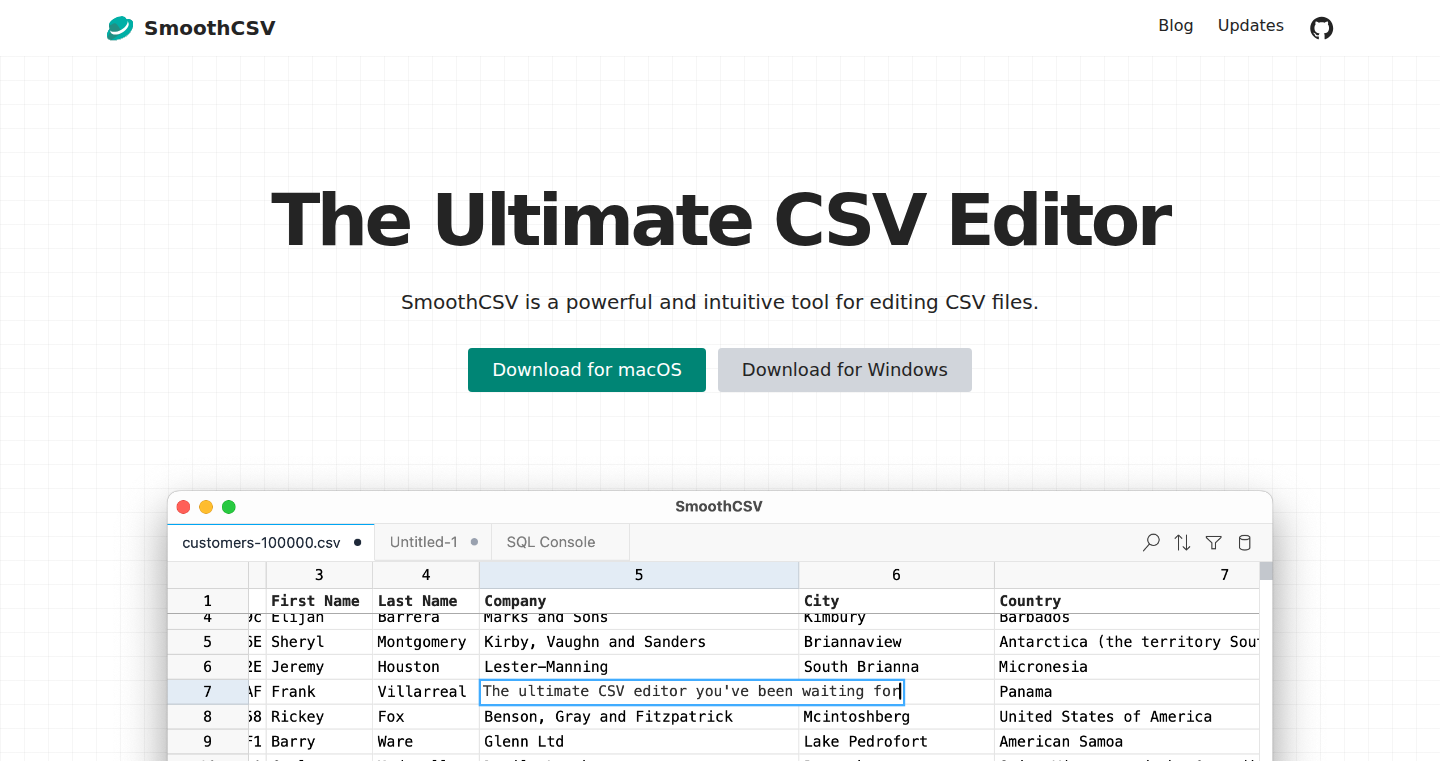Open the GitHub repository icon

tap(1322, 28)
